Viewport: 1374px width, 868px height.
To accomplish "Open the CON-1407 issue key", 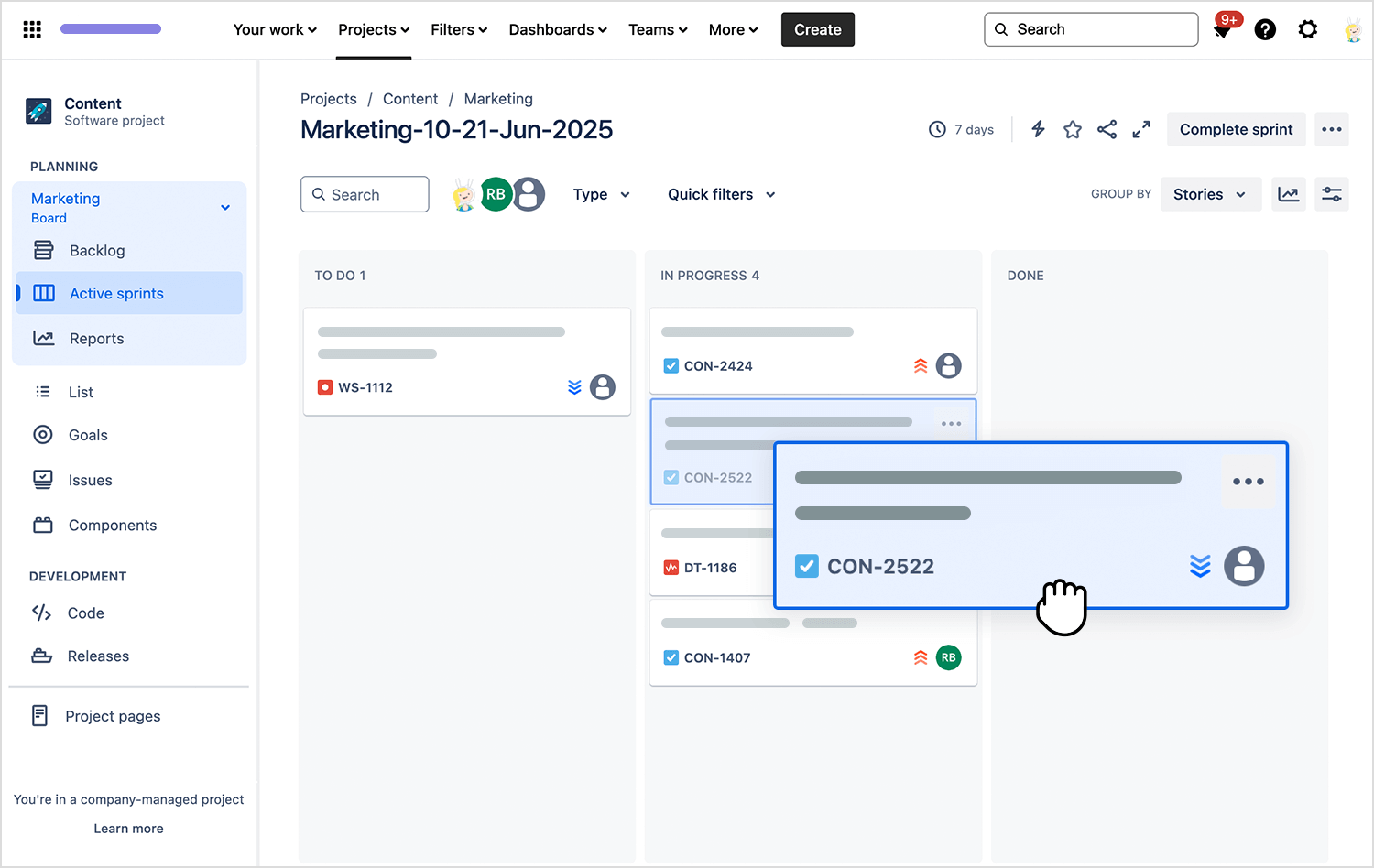I will click(717, 657).
